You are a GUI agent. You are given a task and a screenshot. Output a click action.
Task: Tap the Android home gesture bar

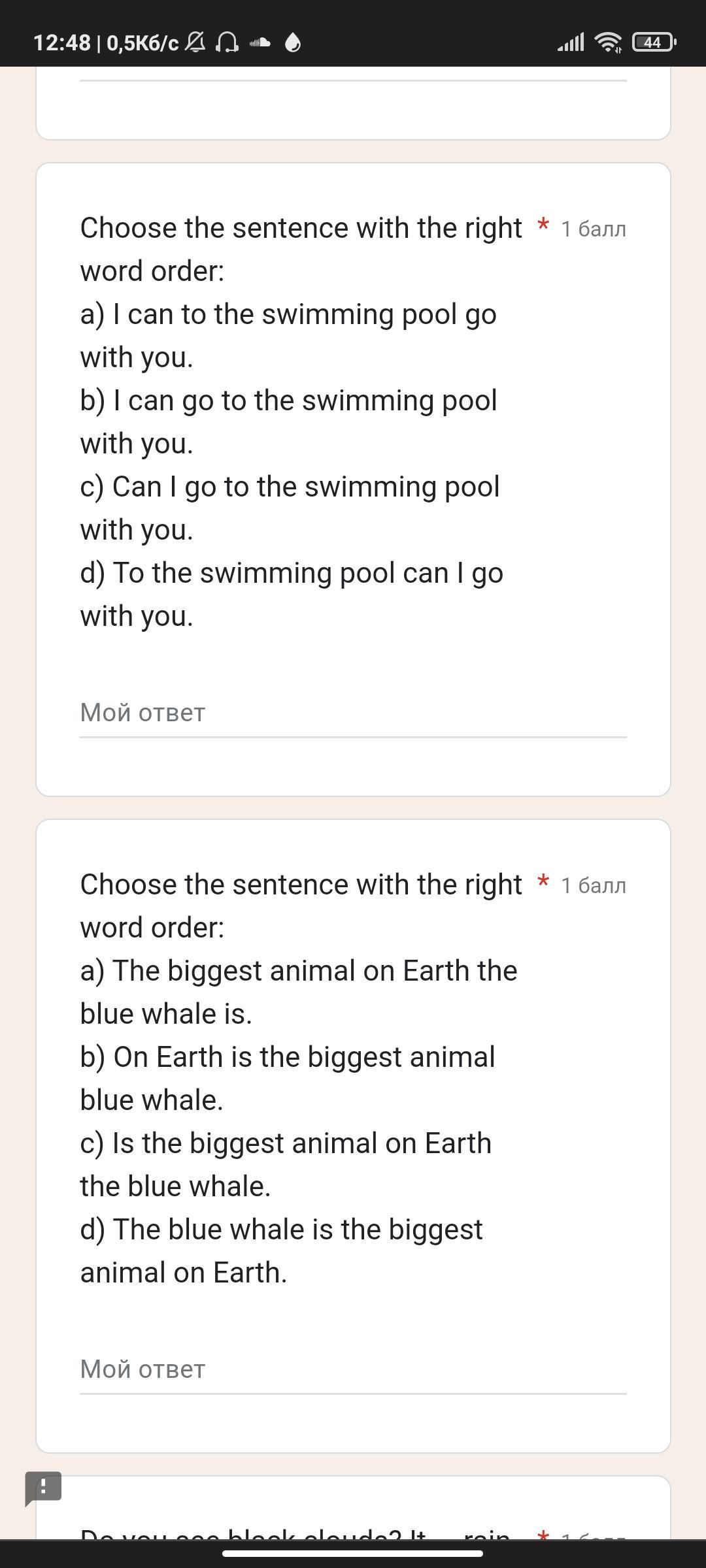[353, 1554]
